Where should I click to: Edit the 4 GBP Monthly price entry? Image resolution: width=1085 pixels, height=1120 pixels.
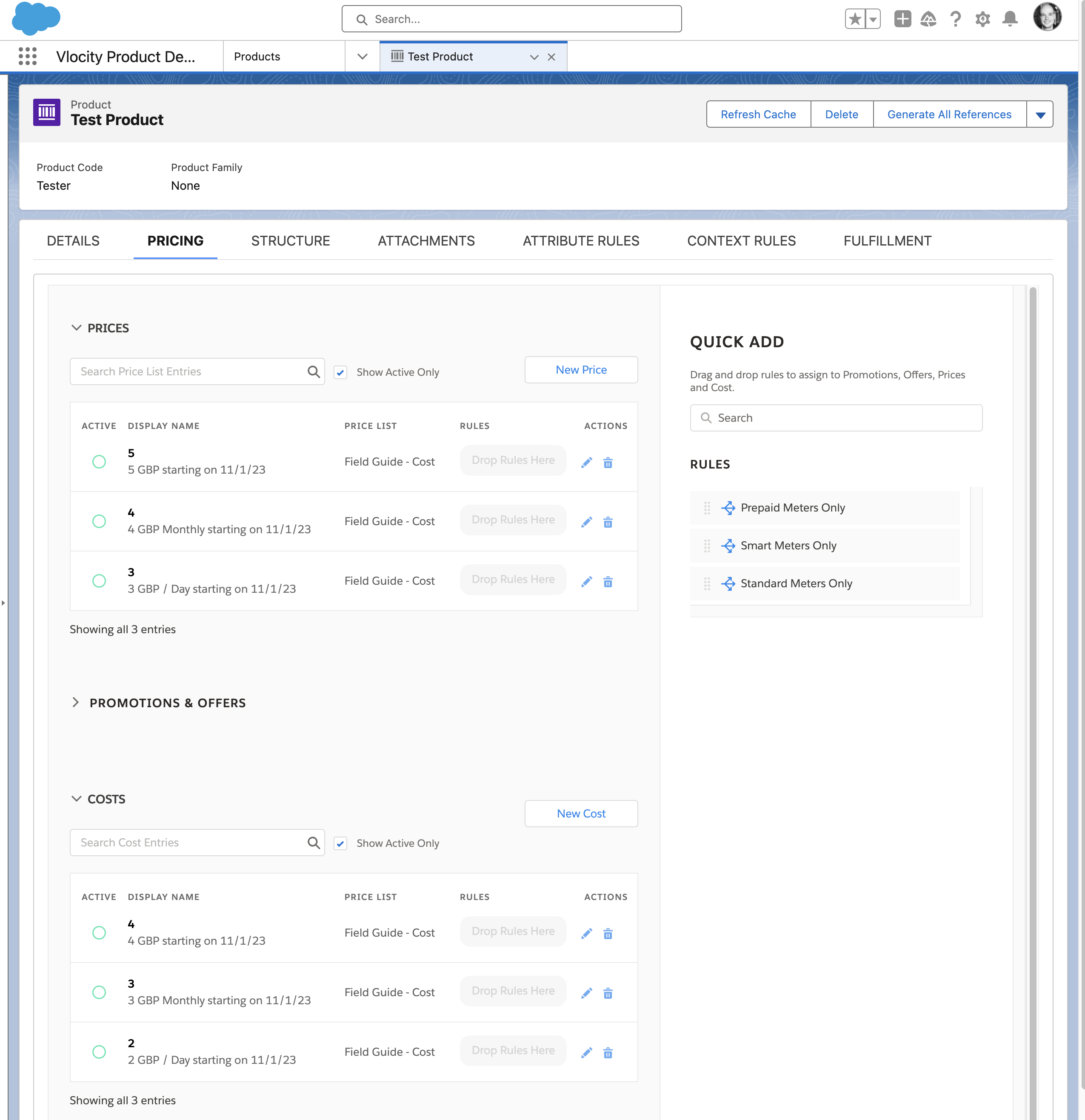coord(586,522)
